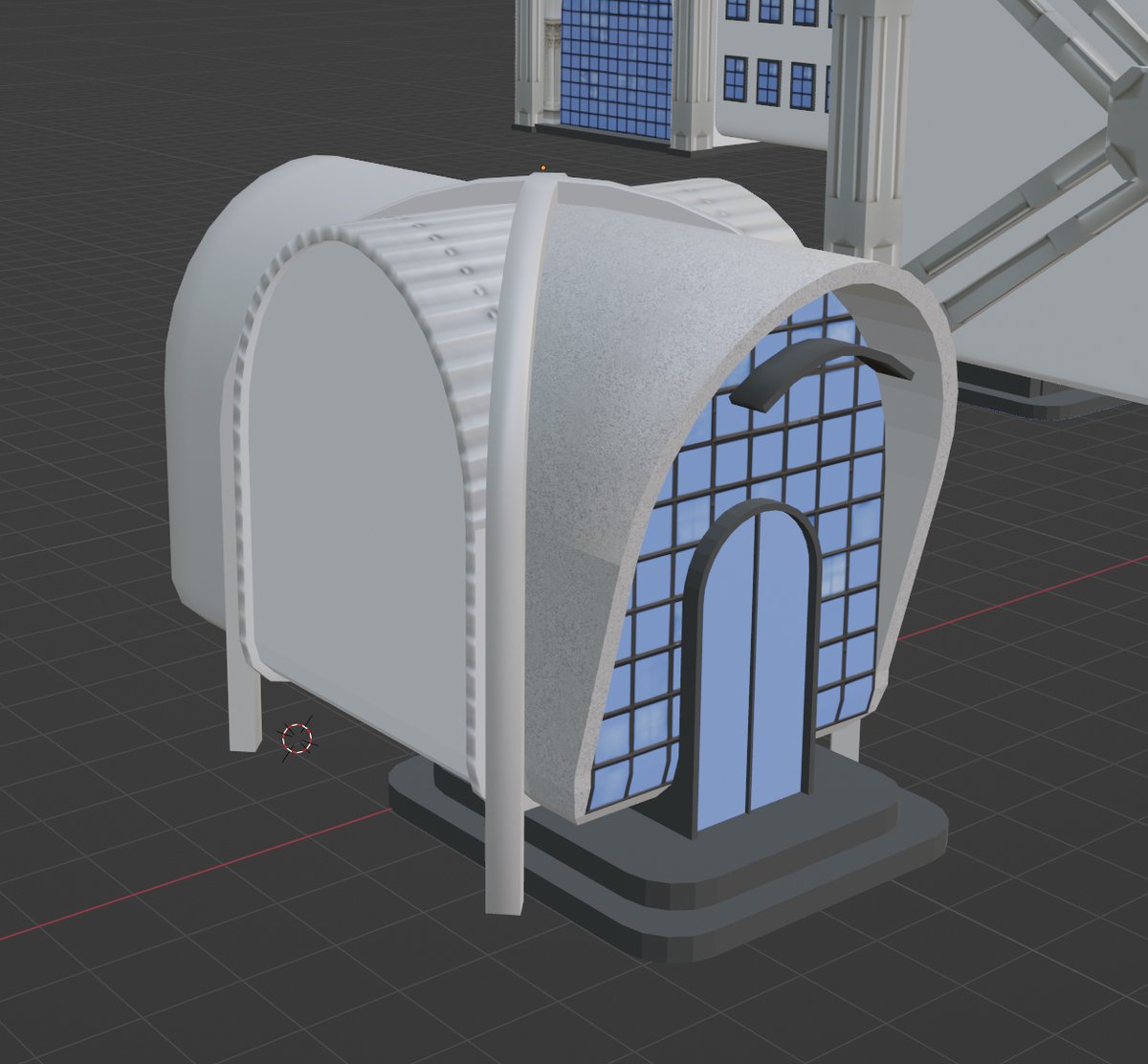Image resolution: width=1148 pixels, height=1064 pixels.
Task: Select background building's large blue glass wall
Action: 616,67
